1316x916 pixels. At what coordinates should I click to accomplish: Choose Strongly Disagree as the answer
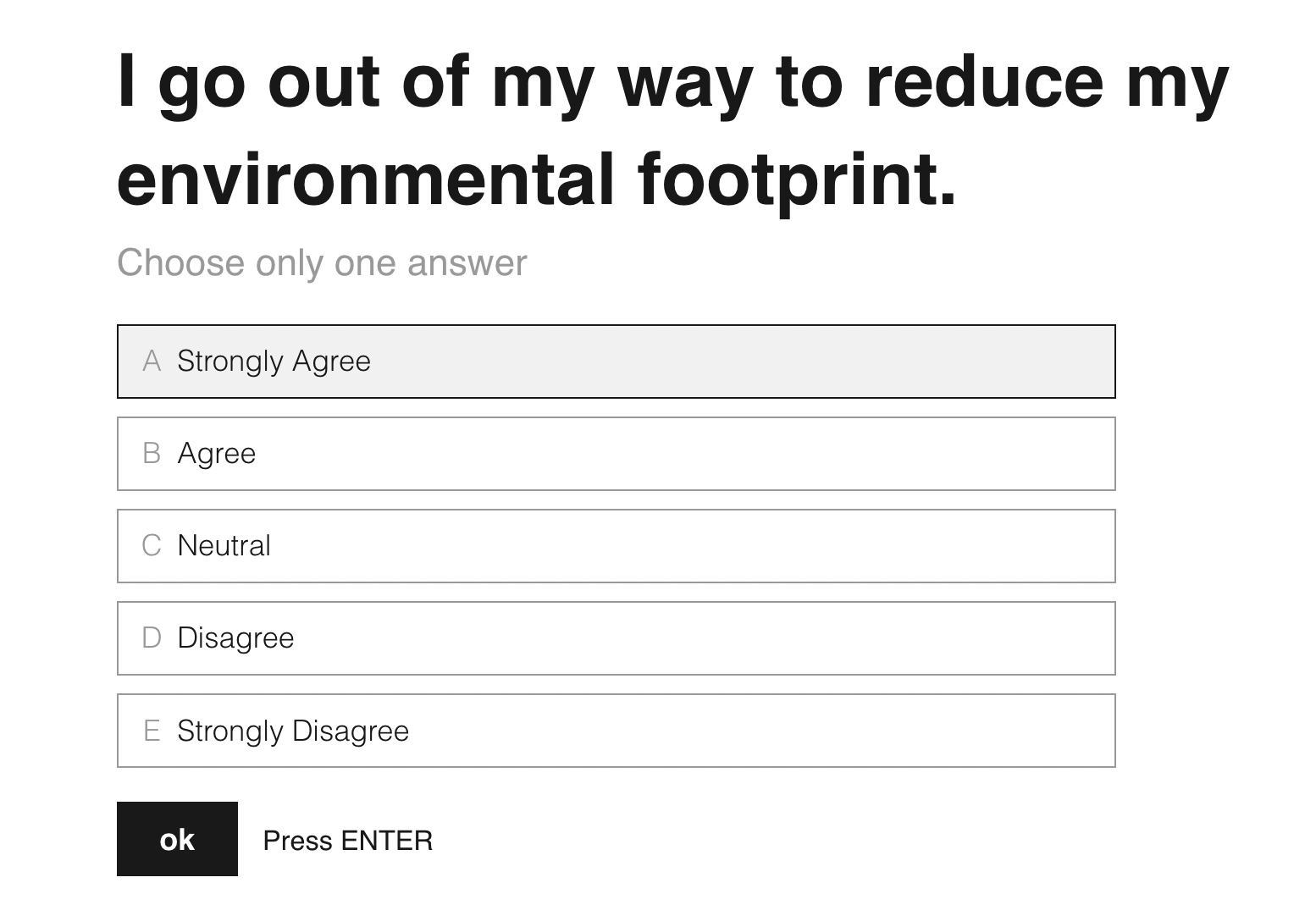(x=616, y=731)
